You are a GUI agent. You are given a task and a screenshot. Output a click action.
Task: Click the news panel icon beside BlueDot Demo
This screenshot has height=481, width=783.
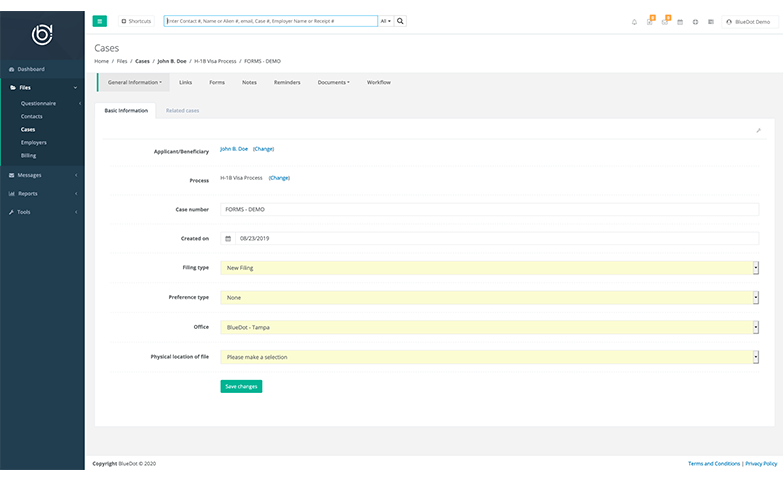(711, 22)
